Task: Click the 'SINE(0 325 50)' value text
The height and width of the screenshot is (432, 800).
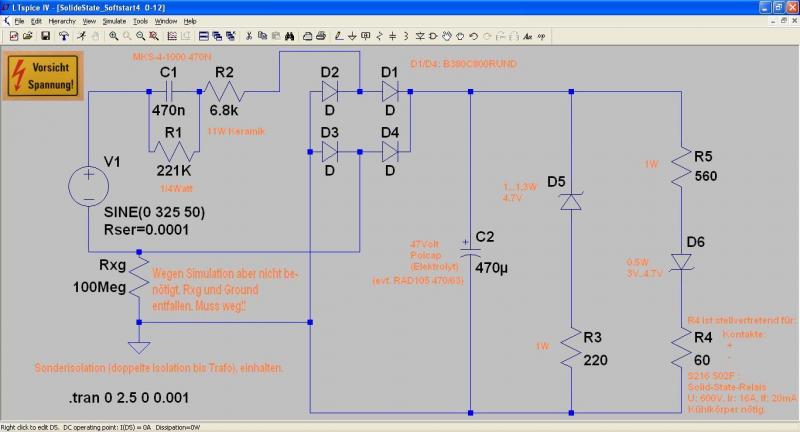Action: click(x=155, y=212)
